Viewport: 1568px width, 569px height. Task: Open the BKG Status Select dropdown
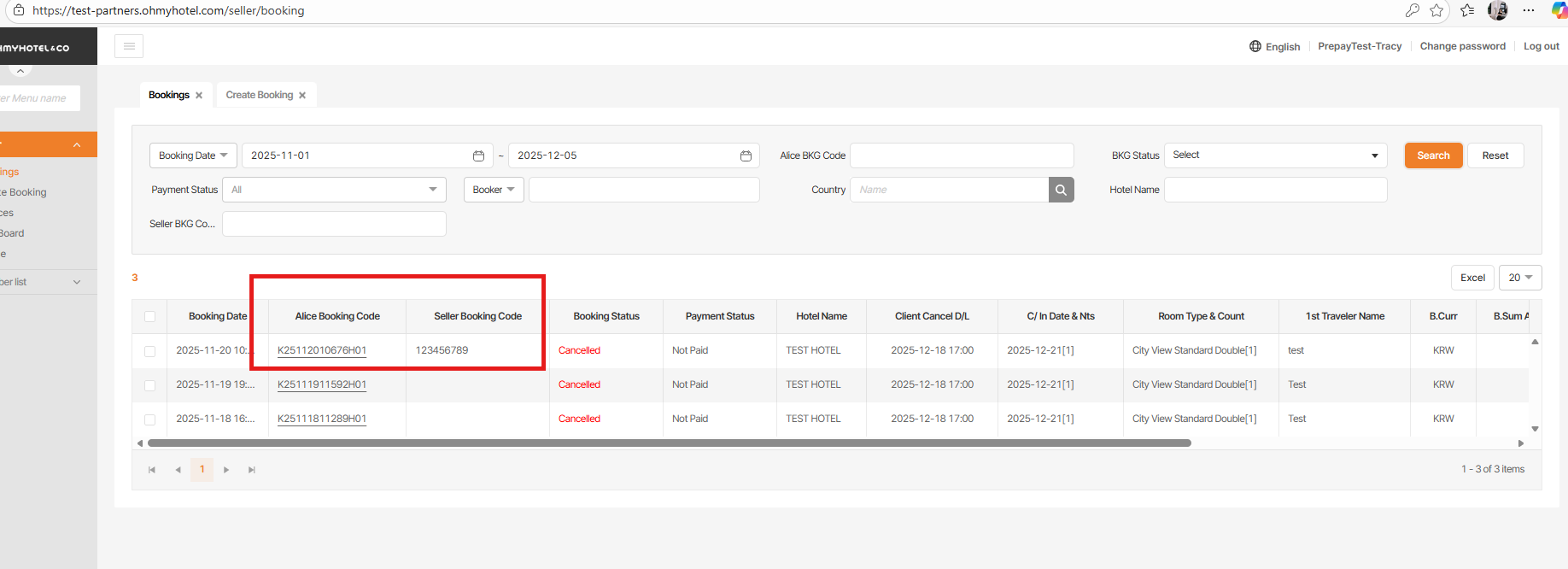click(1274, 155)
